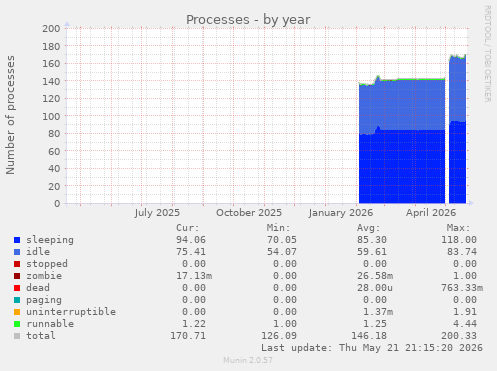Click the 'Munin 2.0.57' version text

point(248,360)
